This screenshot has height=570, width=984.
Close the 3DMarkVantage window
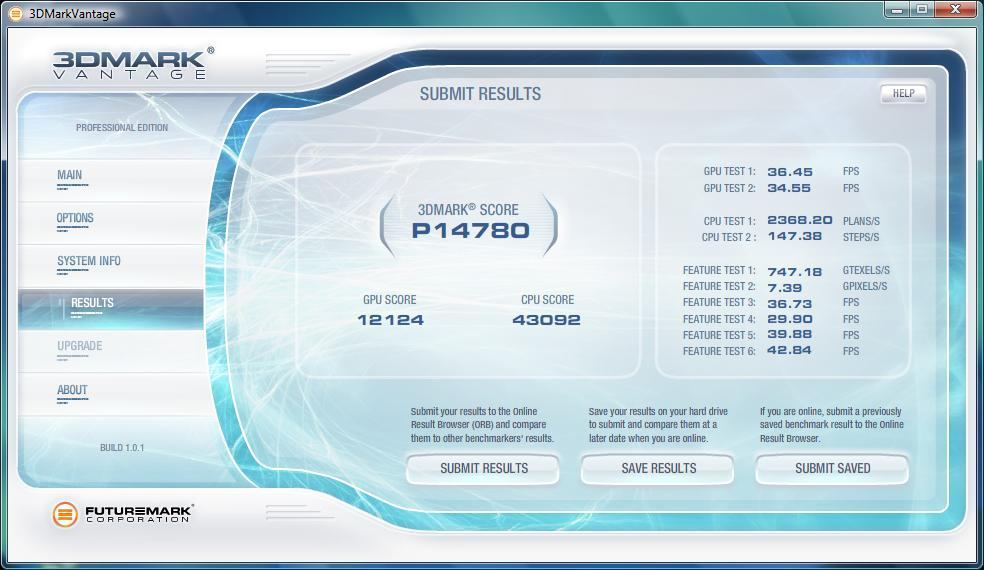956,9
